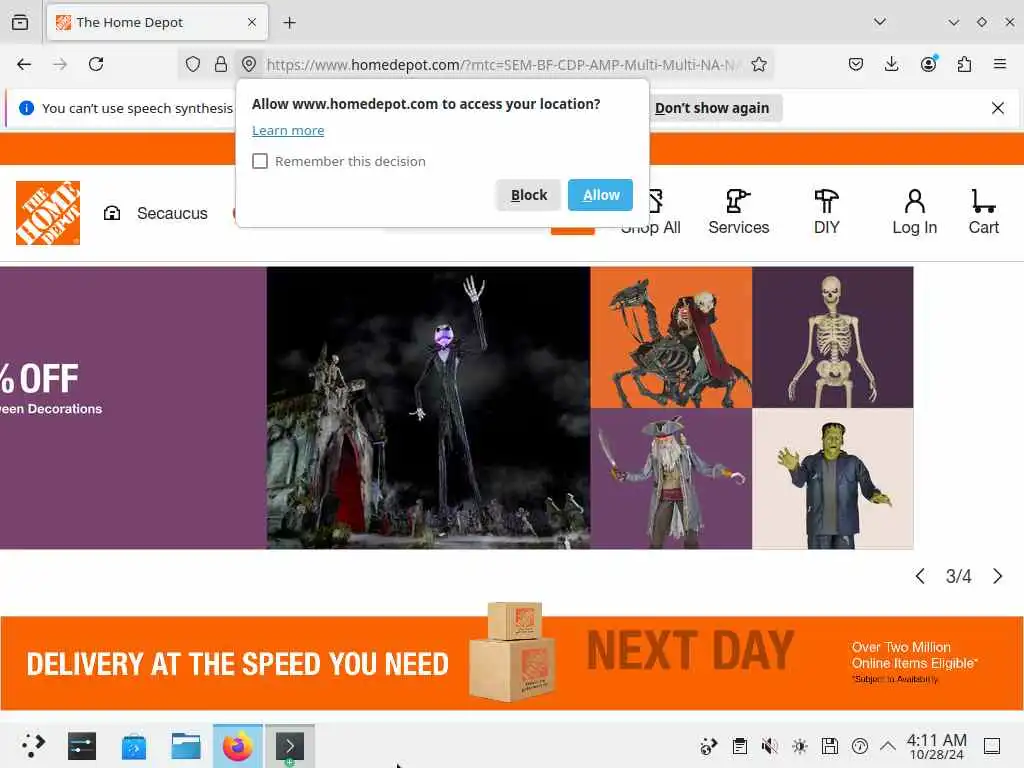Save page to Pocket
The image size is (1024, 768).
click(x=856, y=64)
